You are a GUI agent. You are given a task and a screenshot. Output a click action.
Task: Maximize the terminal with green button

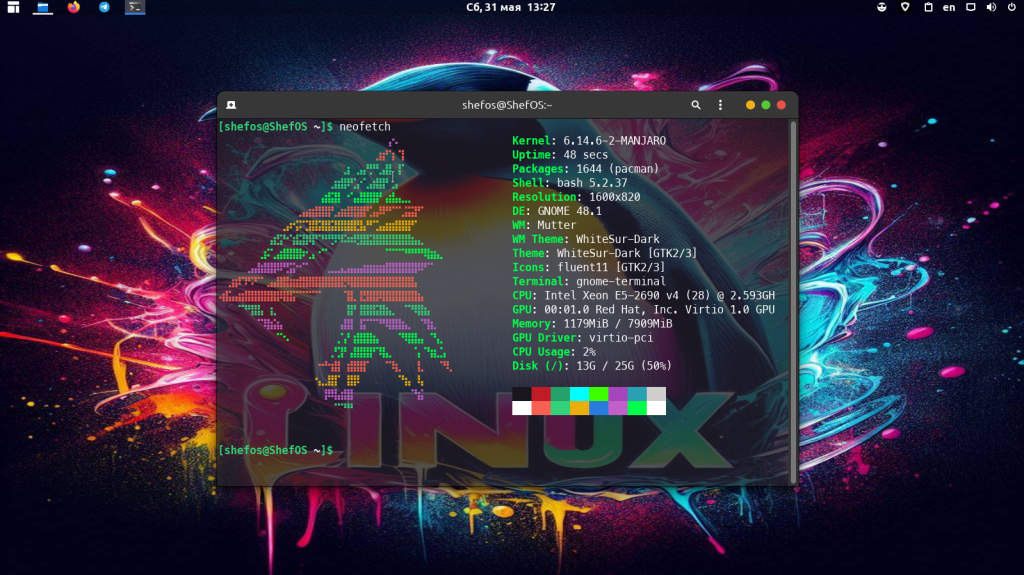point(766,105)
